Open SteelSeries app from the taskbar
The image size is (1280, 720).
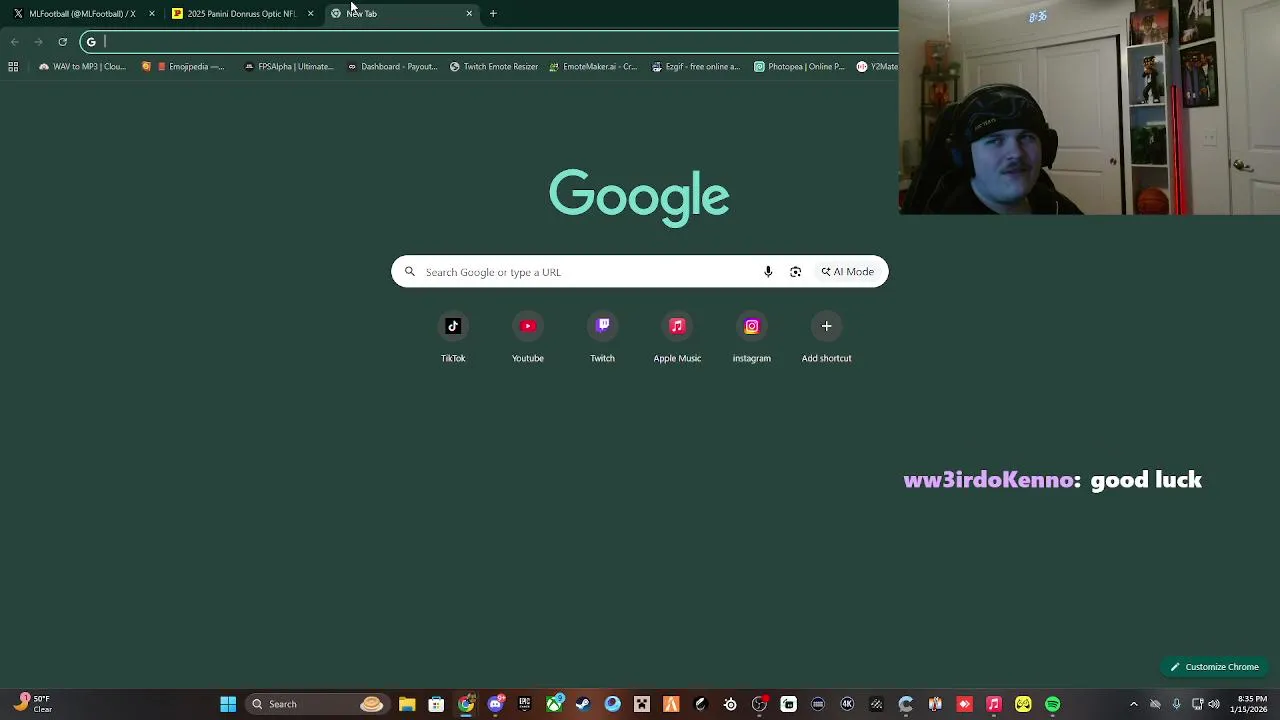[x=730, y=704]
